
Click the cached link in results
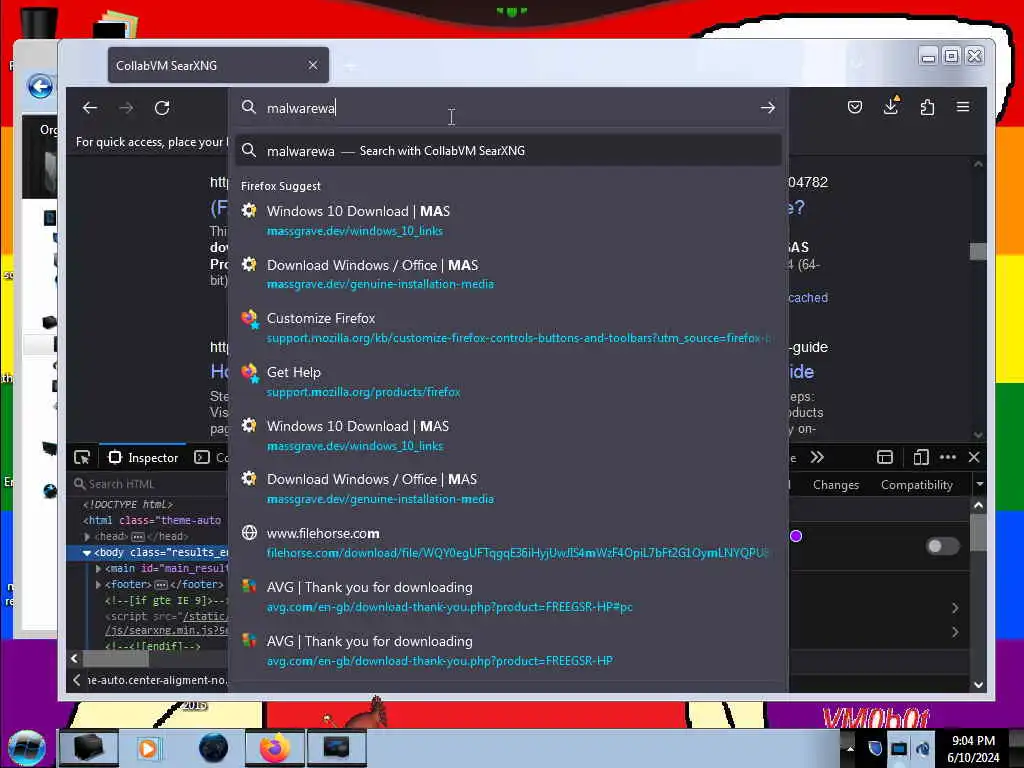[808, 298]
